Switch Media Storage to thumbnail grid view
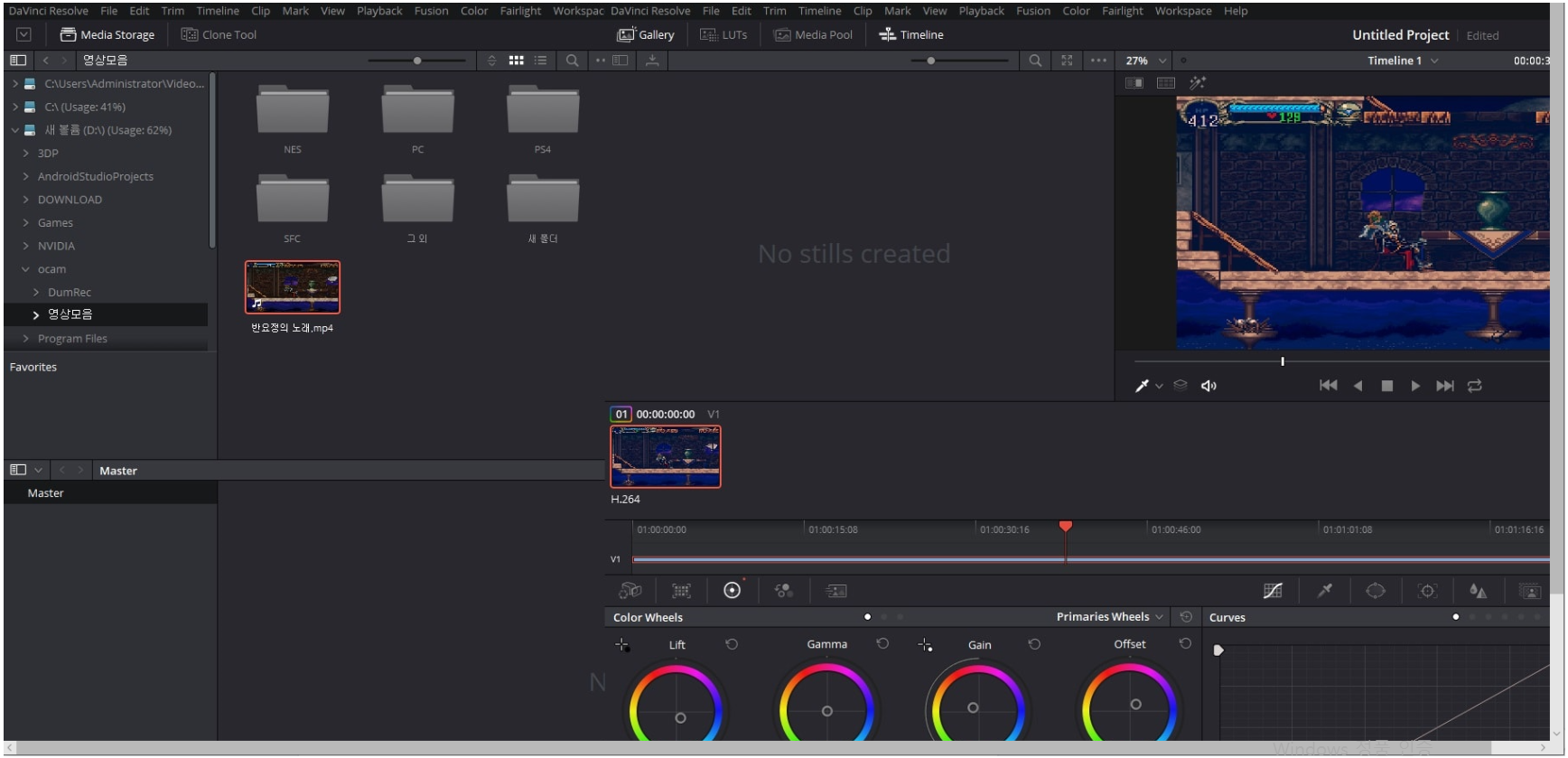1568x758 pixels. pyautogui.click(x=517, y=61)
